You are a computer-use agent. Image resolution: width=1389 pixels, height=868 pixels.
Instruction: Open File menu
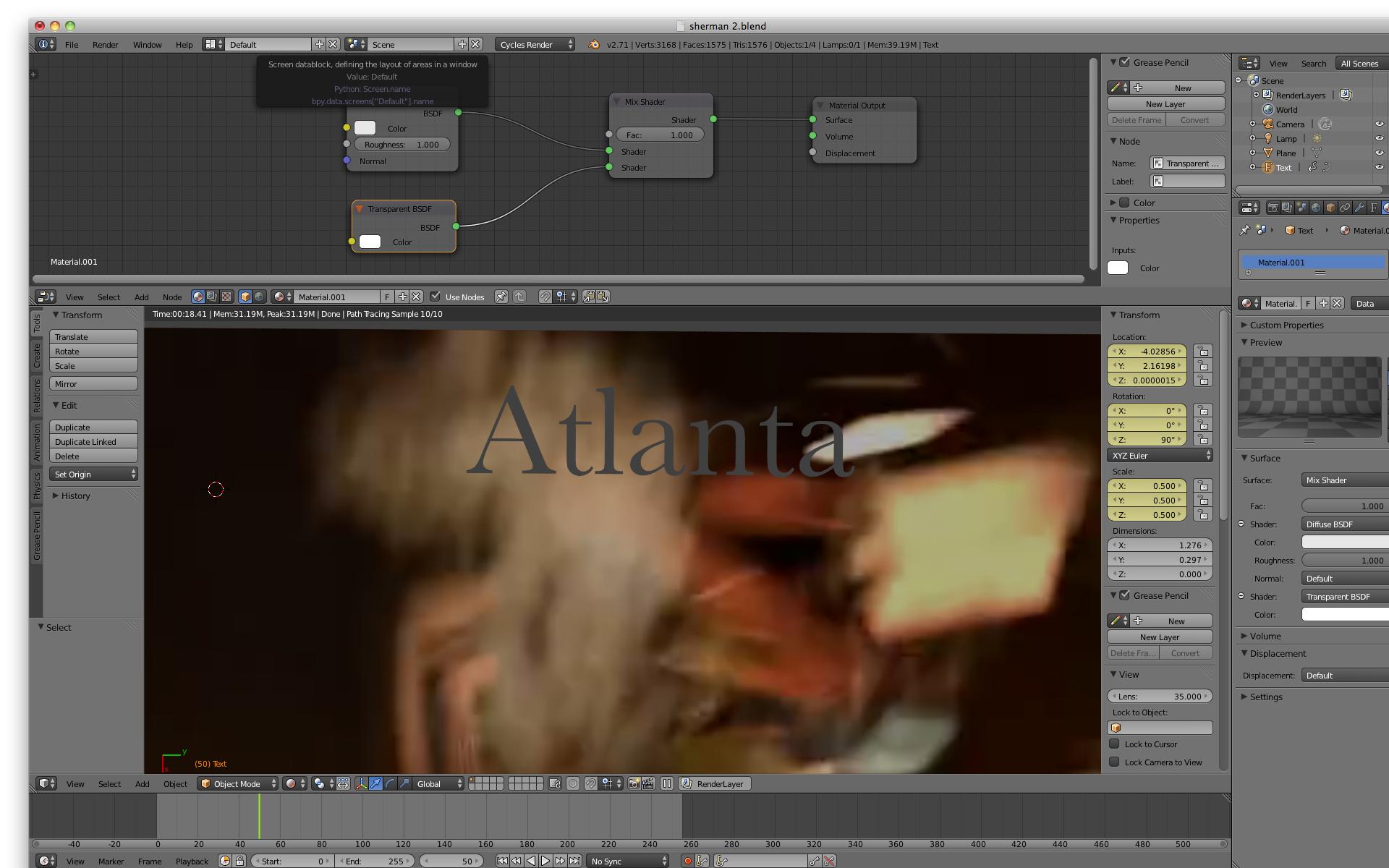click(72, 44)
